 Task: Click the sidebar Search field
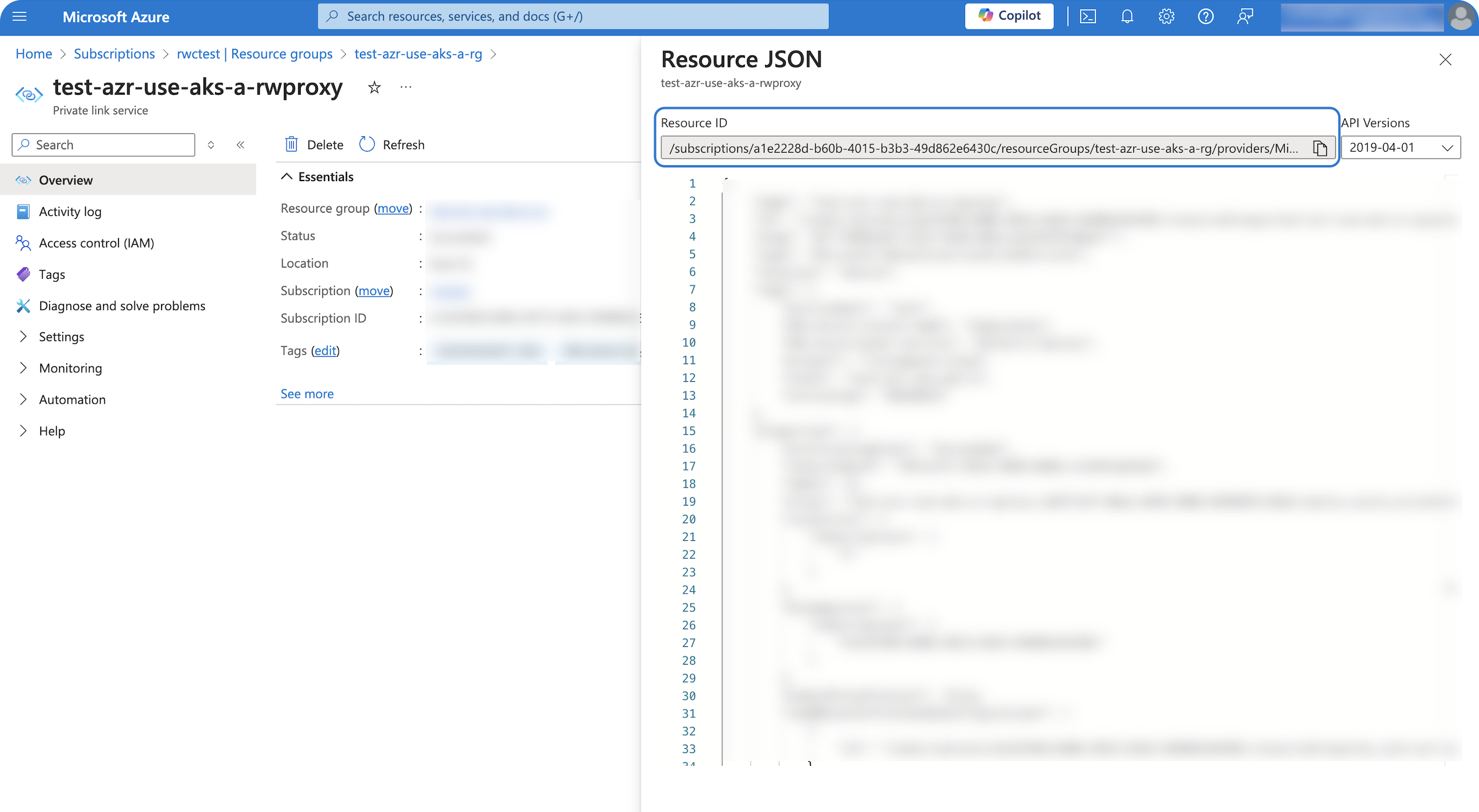click(x=104, y=145)
